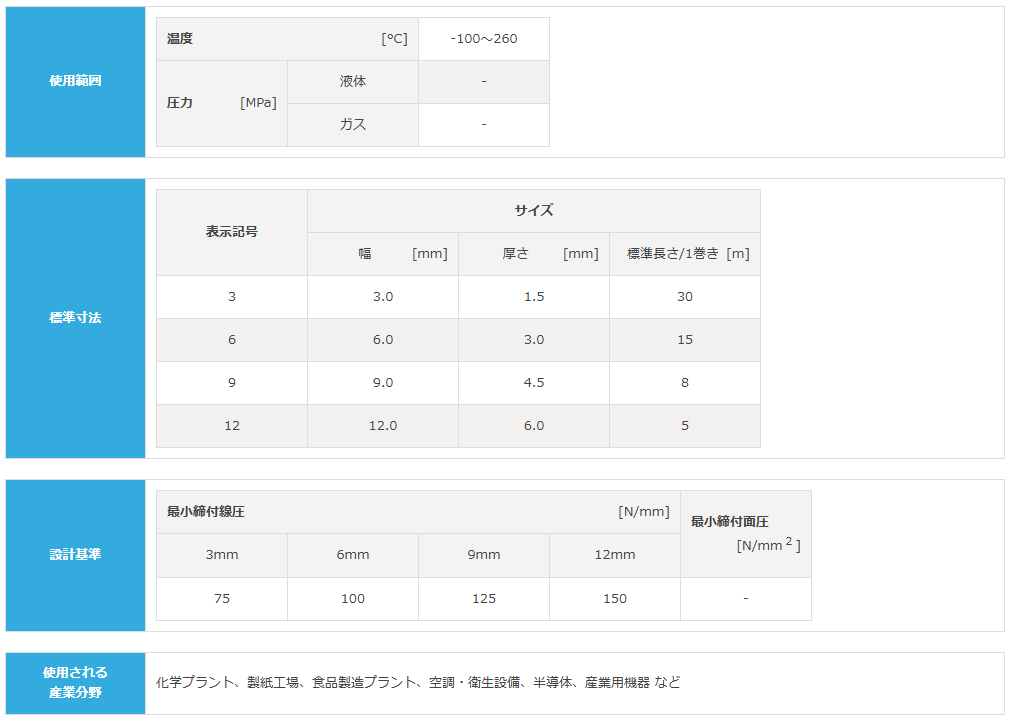This screenshot has width=1016, height=722.
Task: Click the 圧力 label cell
Action: (x=221, y=103)
